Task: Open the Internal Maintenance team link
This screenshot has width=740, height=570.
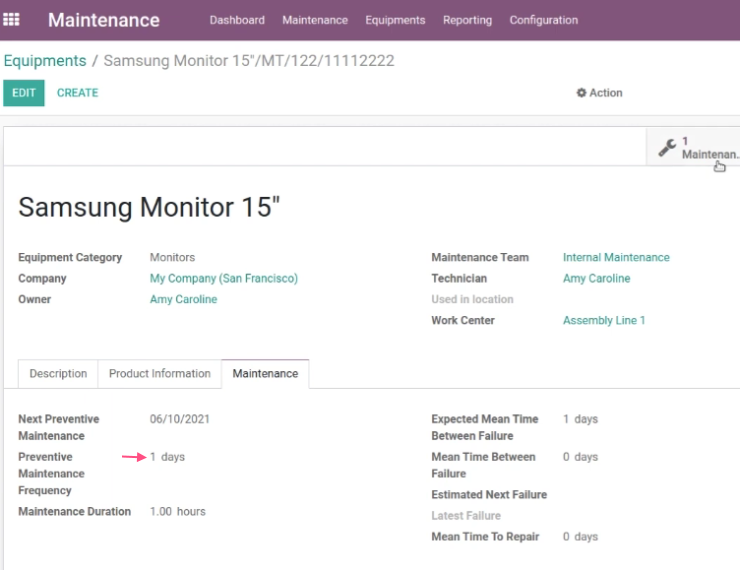Action: pyautogui.click(x=616, y=257)
